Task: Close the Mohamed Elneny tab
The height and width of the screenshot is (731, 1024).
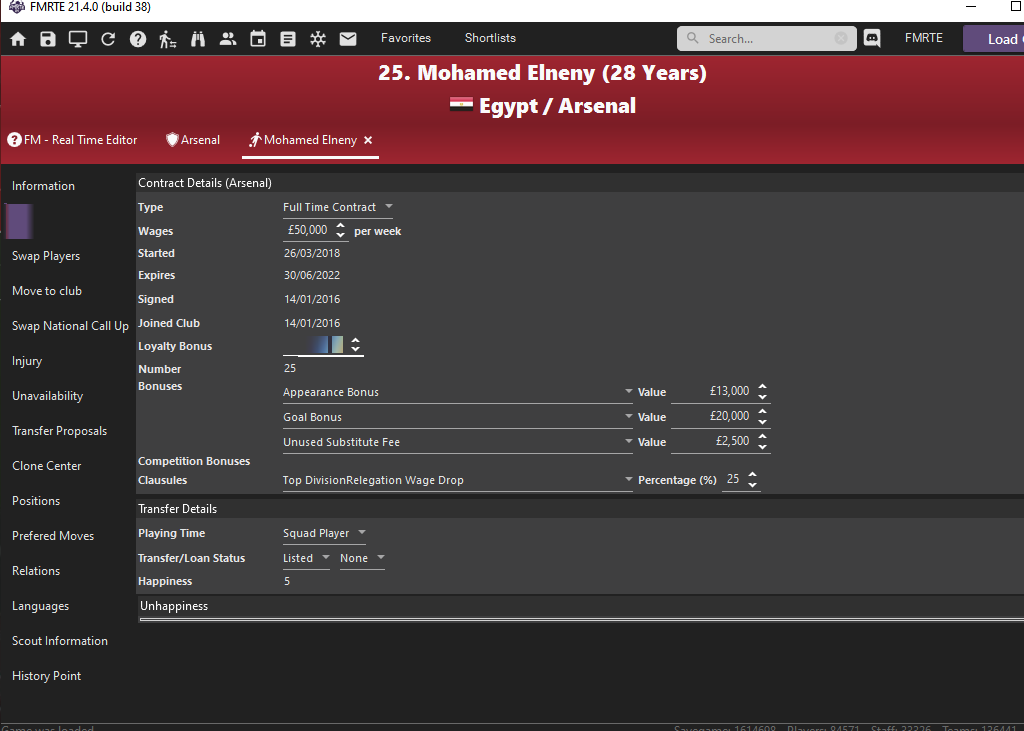Action: coord(368,140)
